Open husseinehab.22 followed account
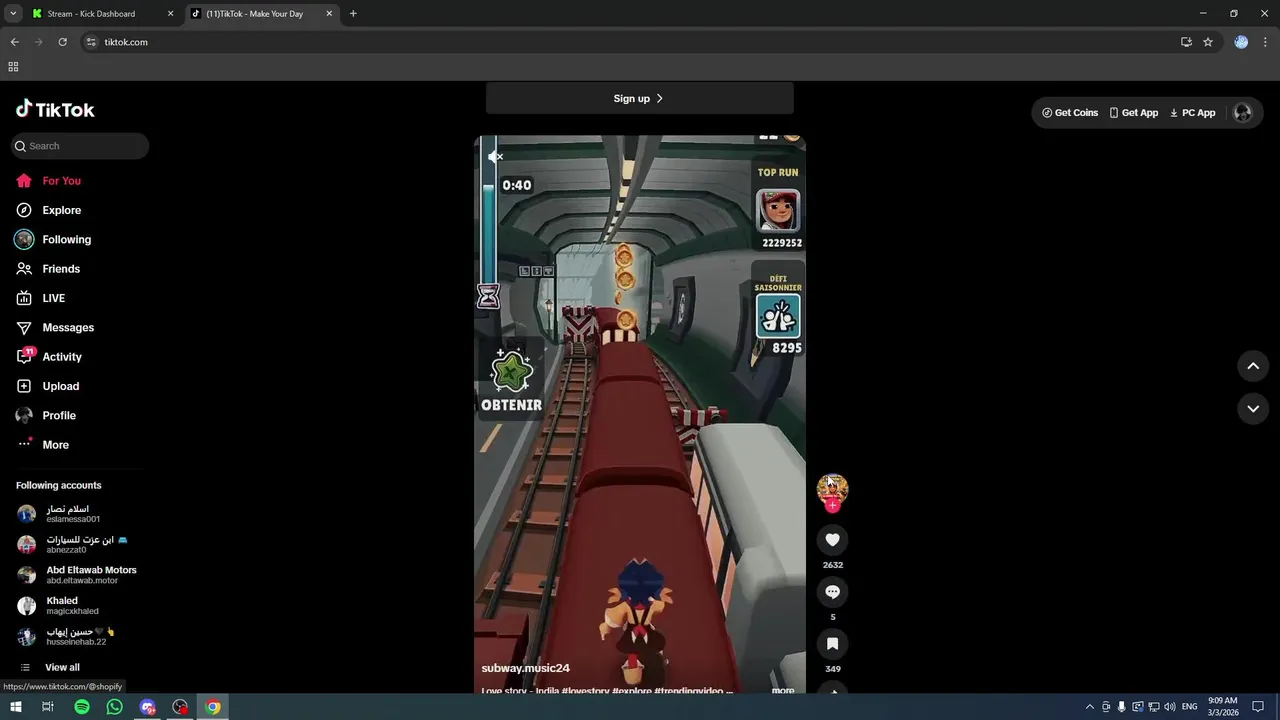Viewport: 1280px width, 720px height. click(x=66, y=636)
